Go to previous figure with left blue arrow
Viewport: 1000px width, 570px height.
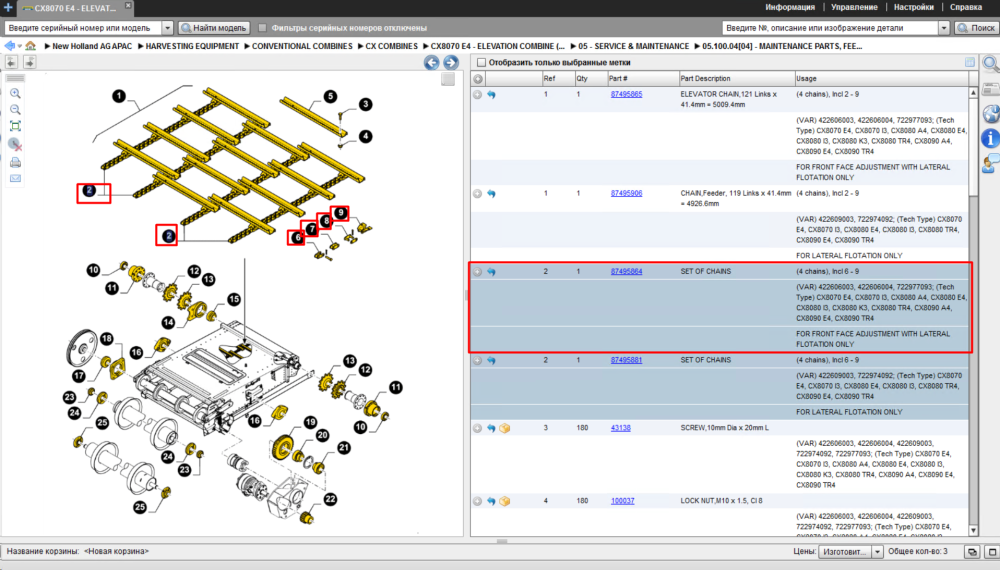coord(432,62)
